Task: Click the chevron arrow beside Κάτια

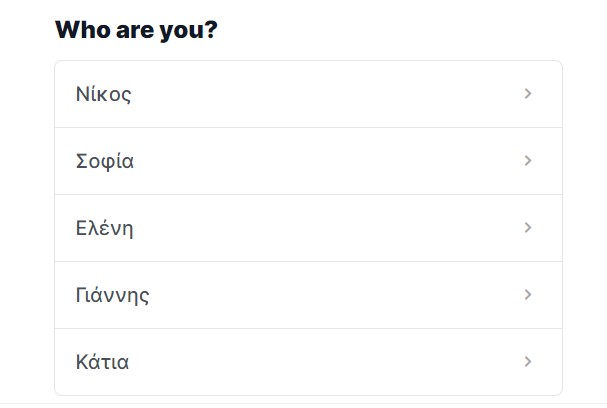Action: (x=528, y=362)
